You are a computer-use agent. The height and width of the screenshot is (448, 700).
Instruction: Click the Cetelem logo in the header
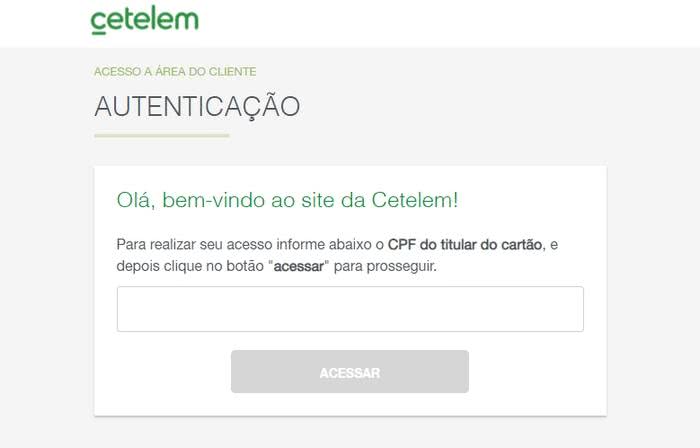[x=145, y=20]
